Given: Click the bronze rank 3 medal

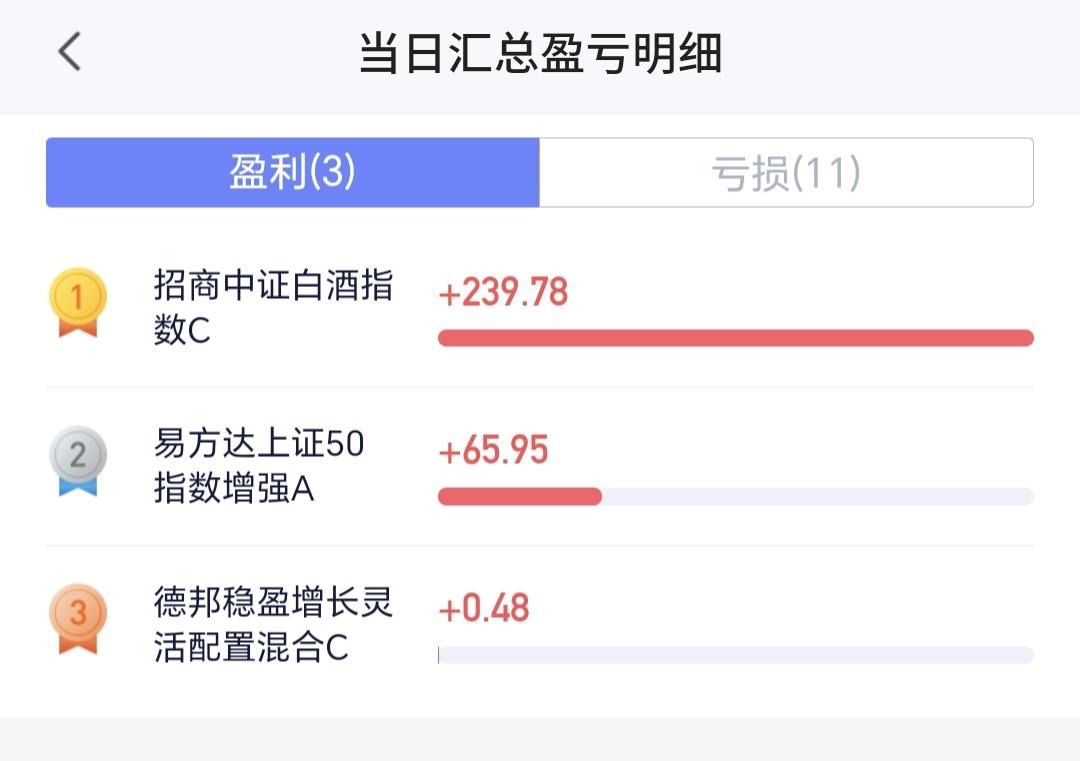Looking at the screenshot, I should click(x=77, y=617).
